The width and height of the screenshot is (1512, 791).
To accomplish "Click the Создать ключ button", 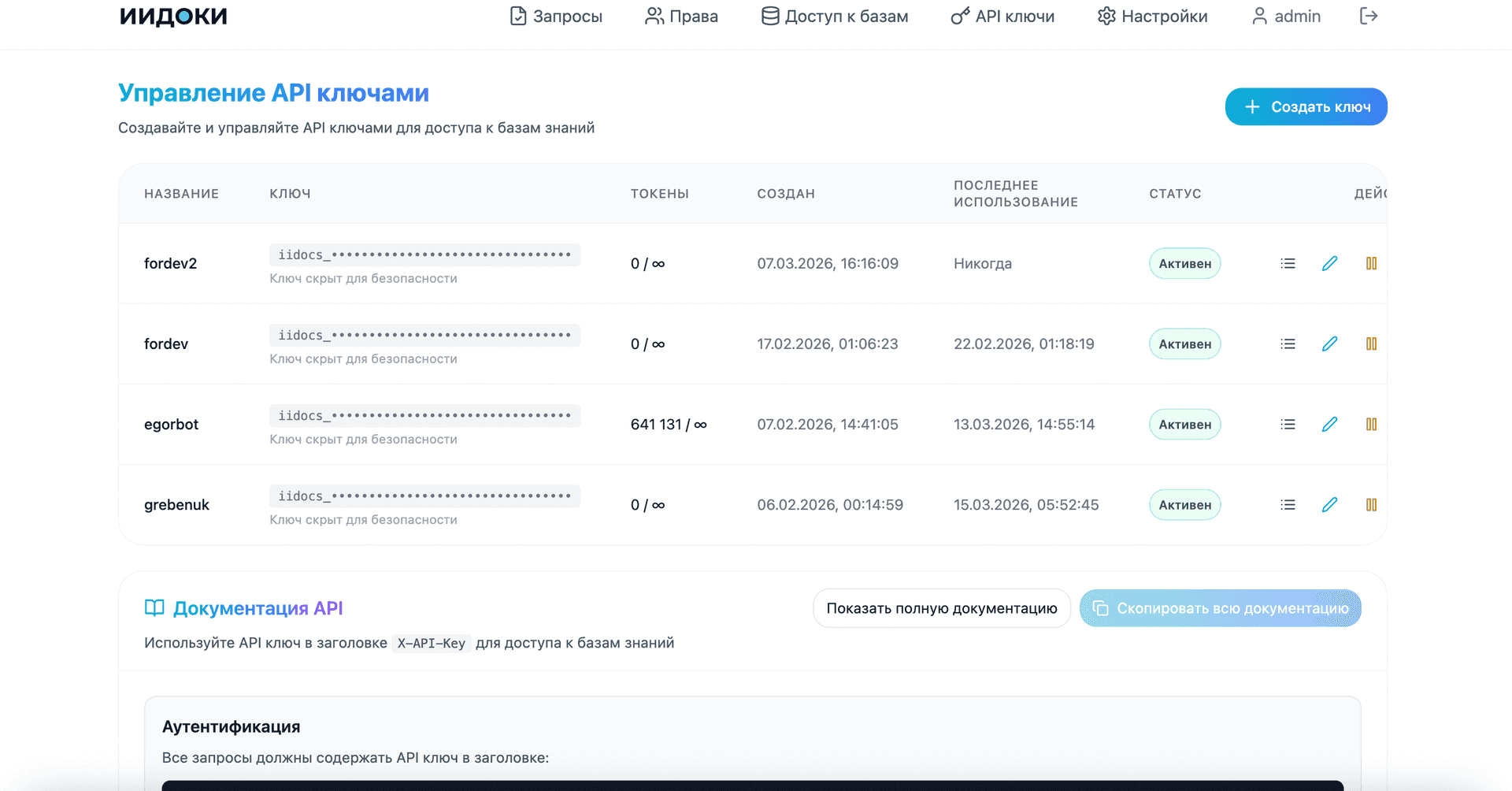I will tap(1306, 106).
